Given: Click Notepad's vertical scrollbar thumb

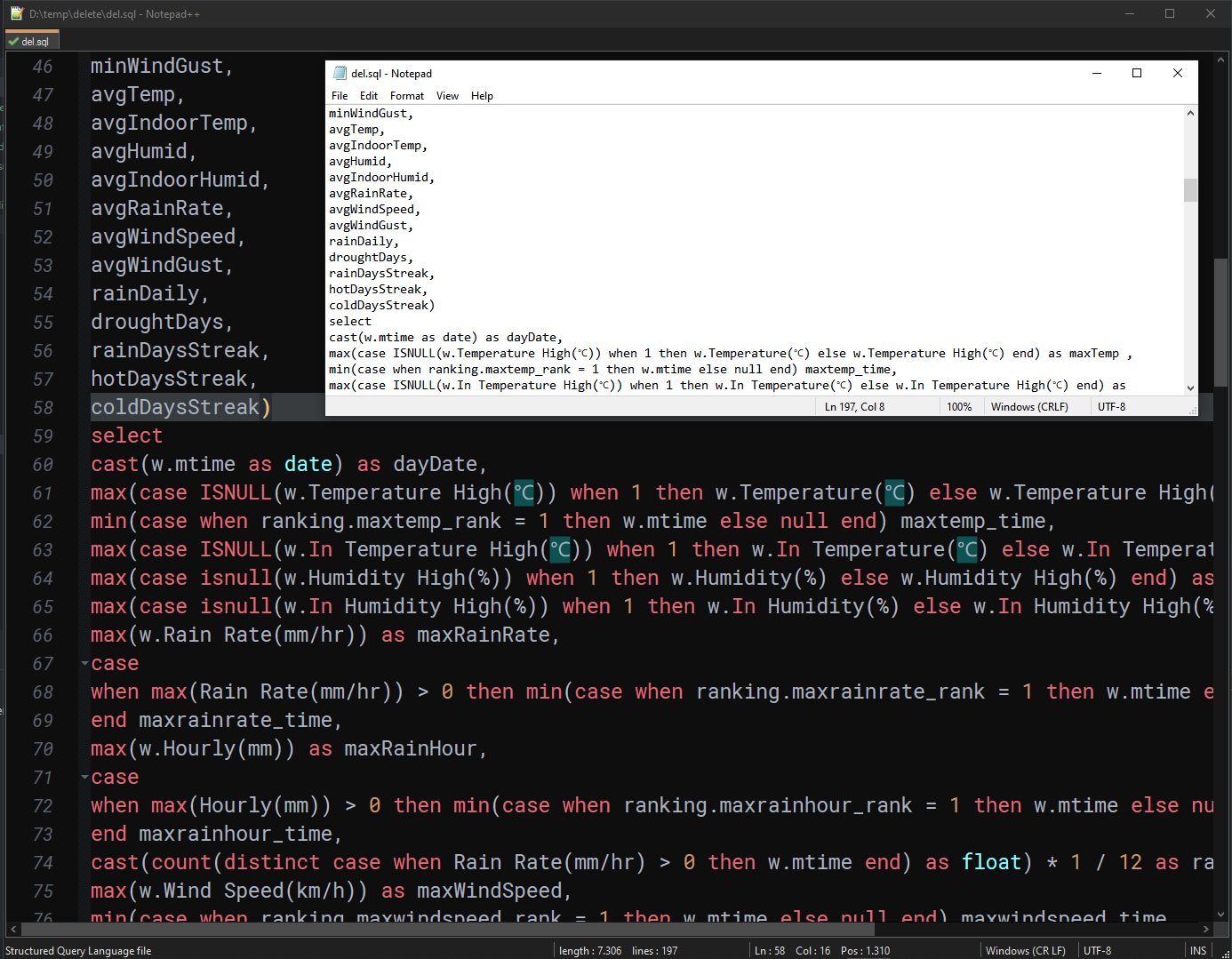Looking at the screenshot, I should tap(1190, 190).
